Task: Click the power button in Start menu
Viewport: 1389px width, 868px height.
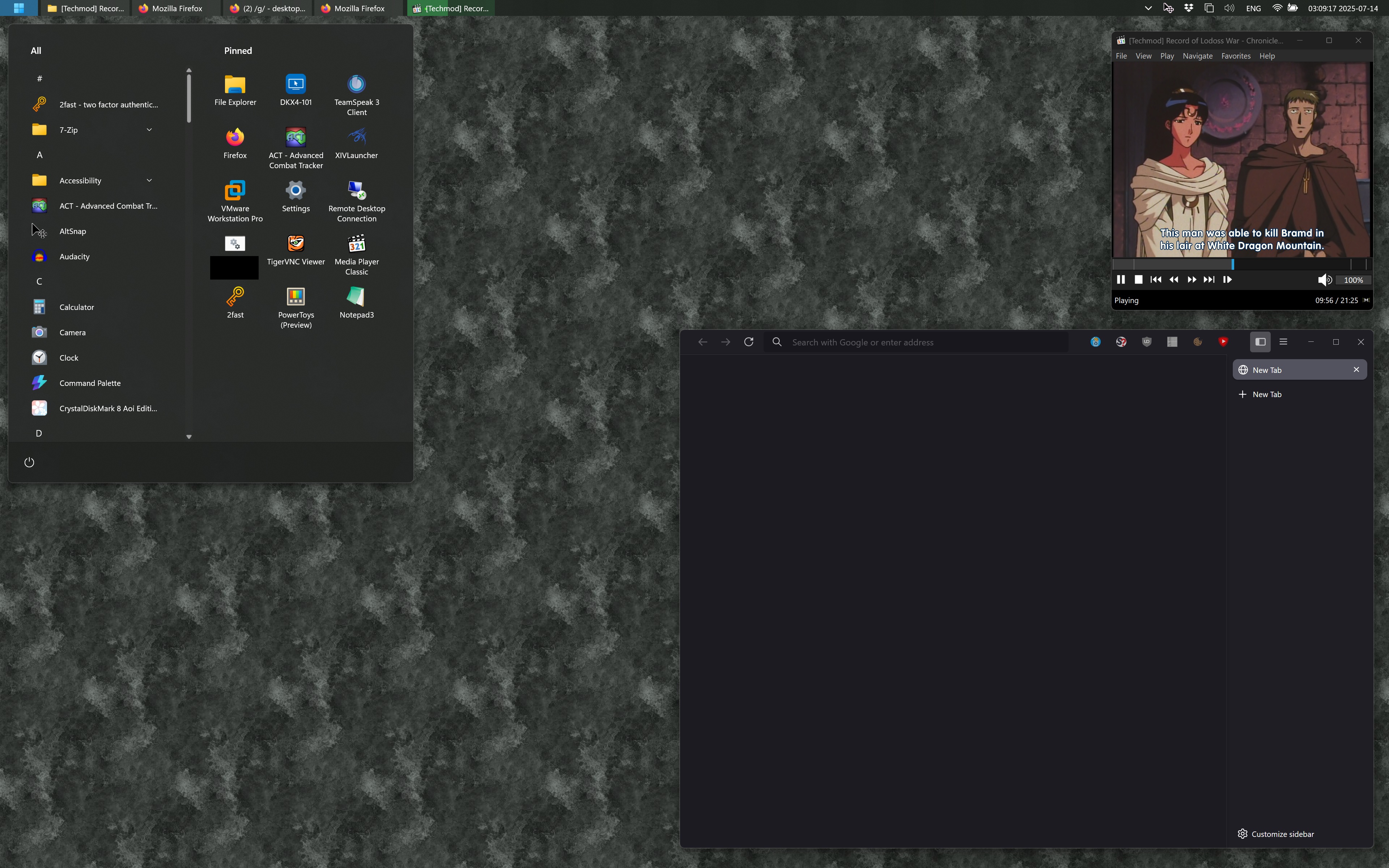Action: 29,462
